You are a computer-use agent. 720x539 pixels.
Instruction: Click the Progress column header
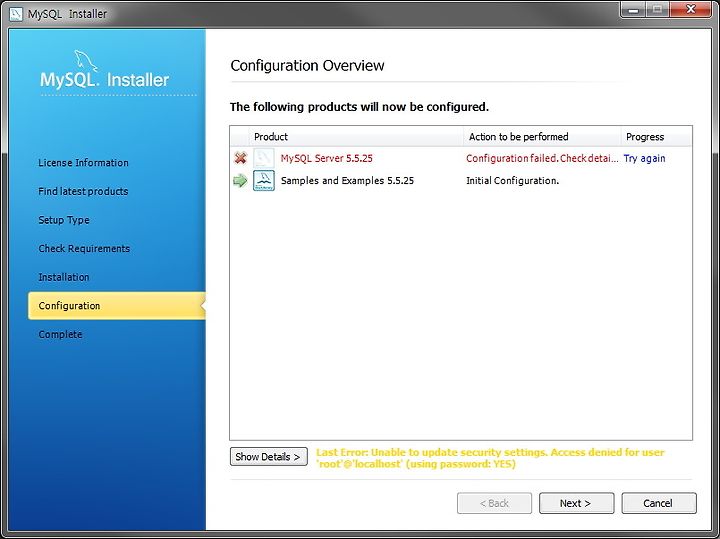(x=656, y=137)
